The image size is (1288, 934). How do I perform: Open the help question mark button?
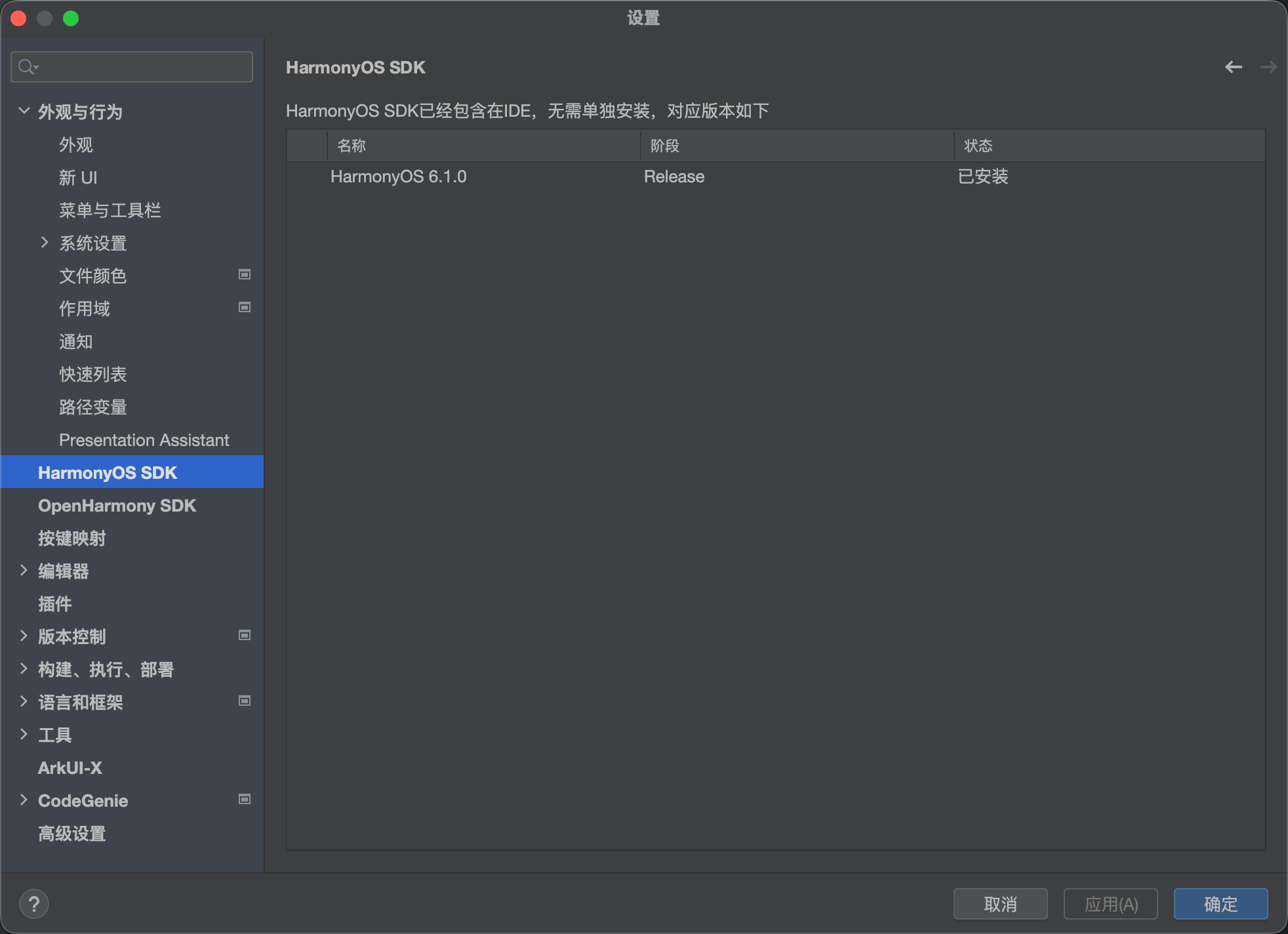34,904
